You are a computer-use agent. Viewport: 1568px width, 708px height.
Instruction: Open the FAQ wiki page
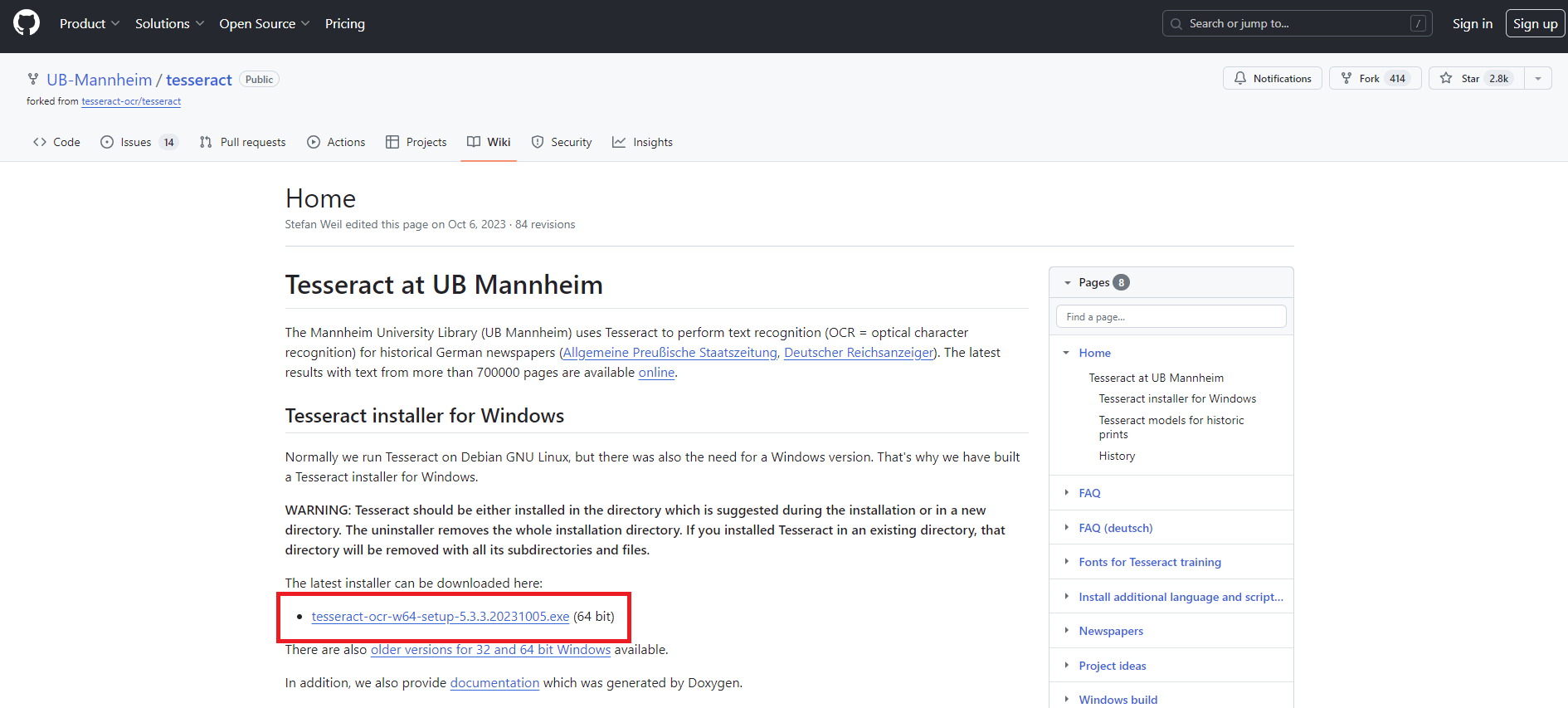click(x=1089, y=493)
